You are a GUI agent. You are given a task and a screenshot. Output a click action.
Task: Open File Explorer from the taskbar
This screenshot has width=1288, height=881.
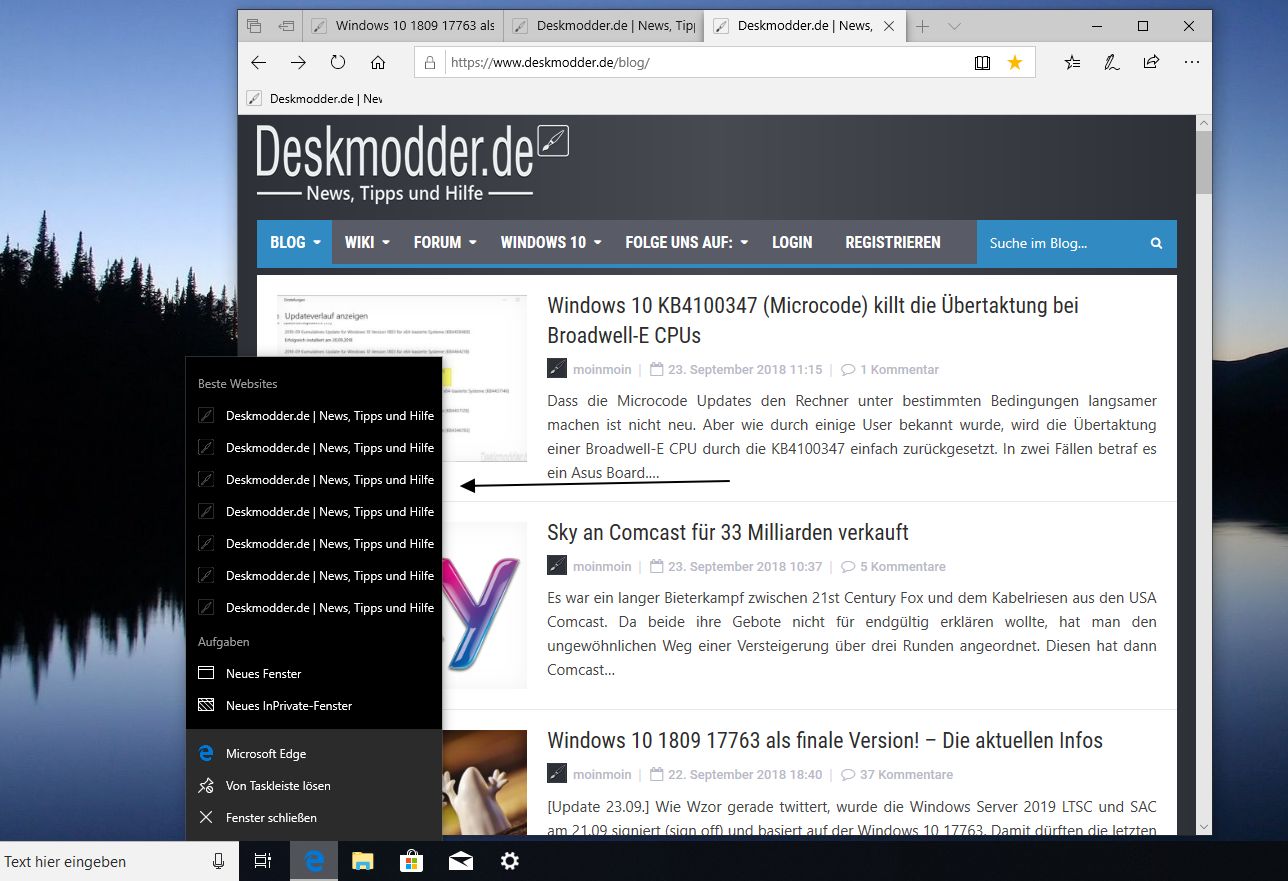tap(363, 861)
